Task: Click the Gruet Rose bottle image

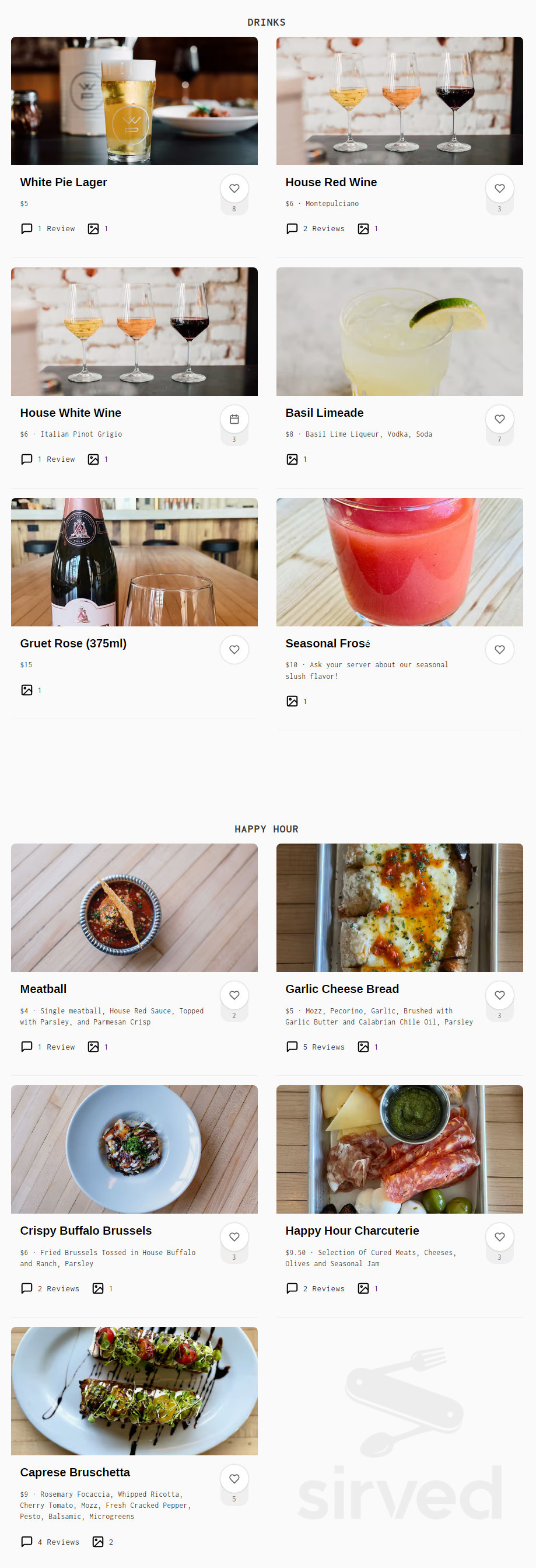Action: pos(134,562)
